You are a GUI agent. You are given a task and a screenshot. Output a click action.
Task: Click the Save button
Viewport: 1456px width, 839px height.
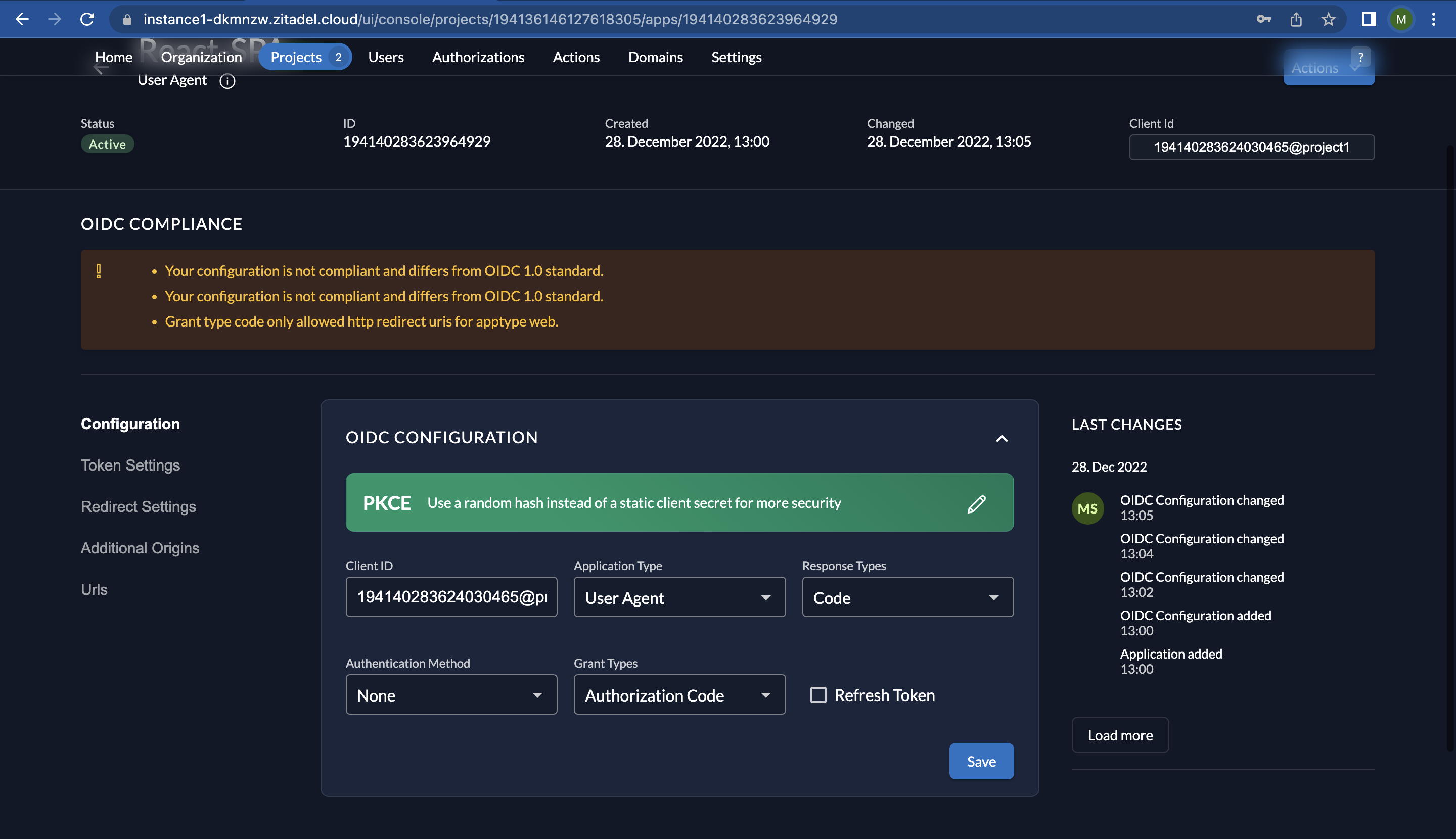981,761
